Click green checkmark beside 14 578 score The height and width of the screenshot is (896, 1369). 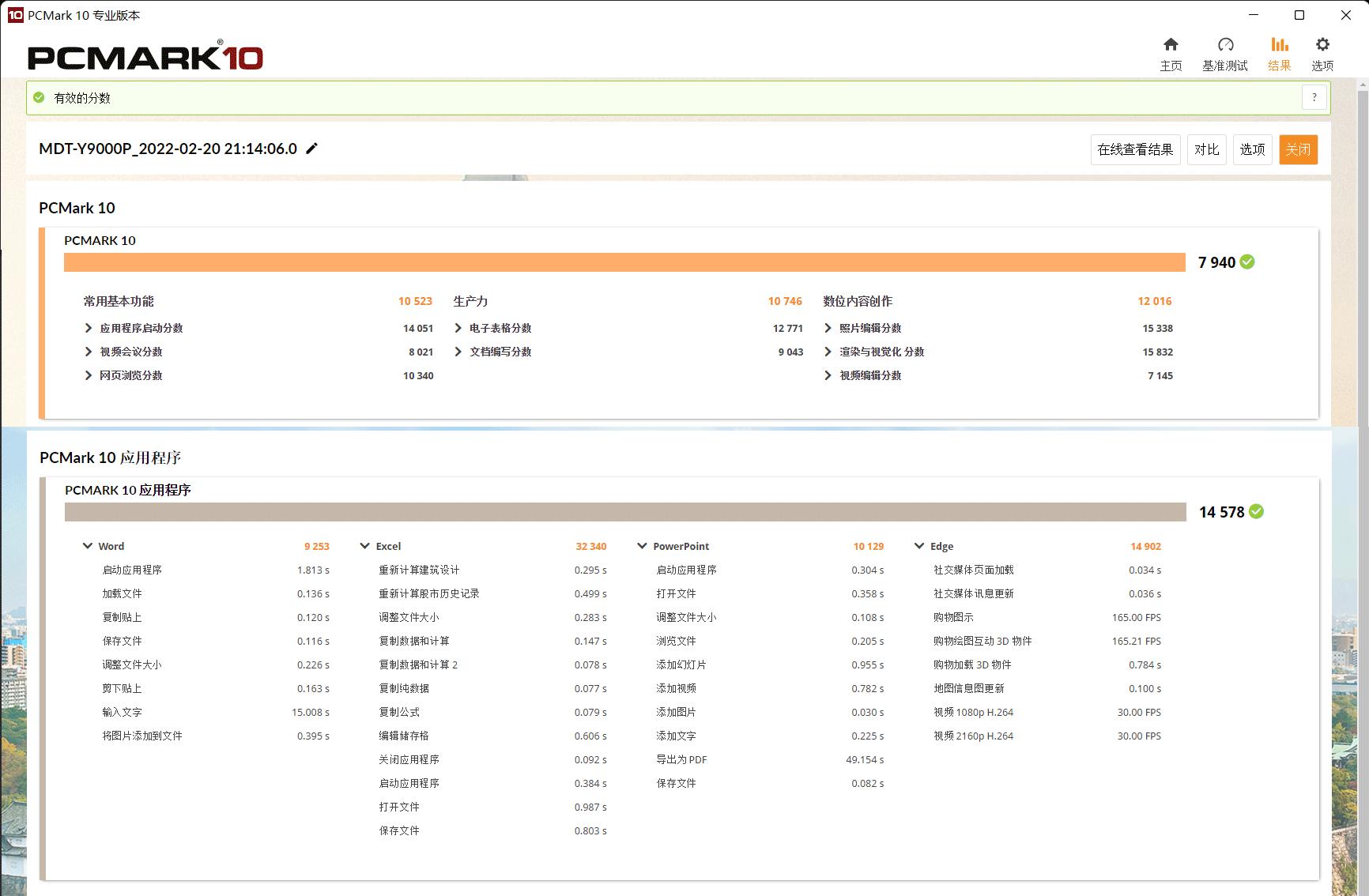click(x=1256, y=512)
